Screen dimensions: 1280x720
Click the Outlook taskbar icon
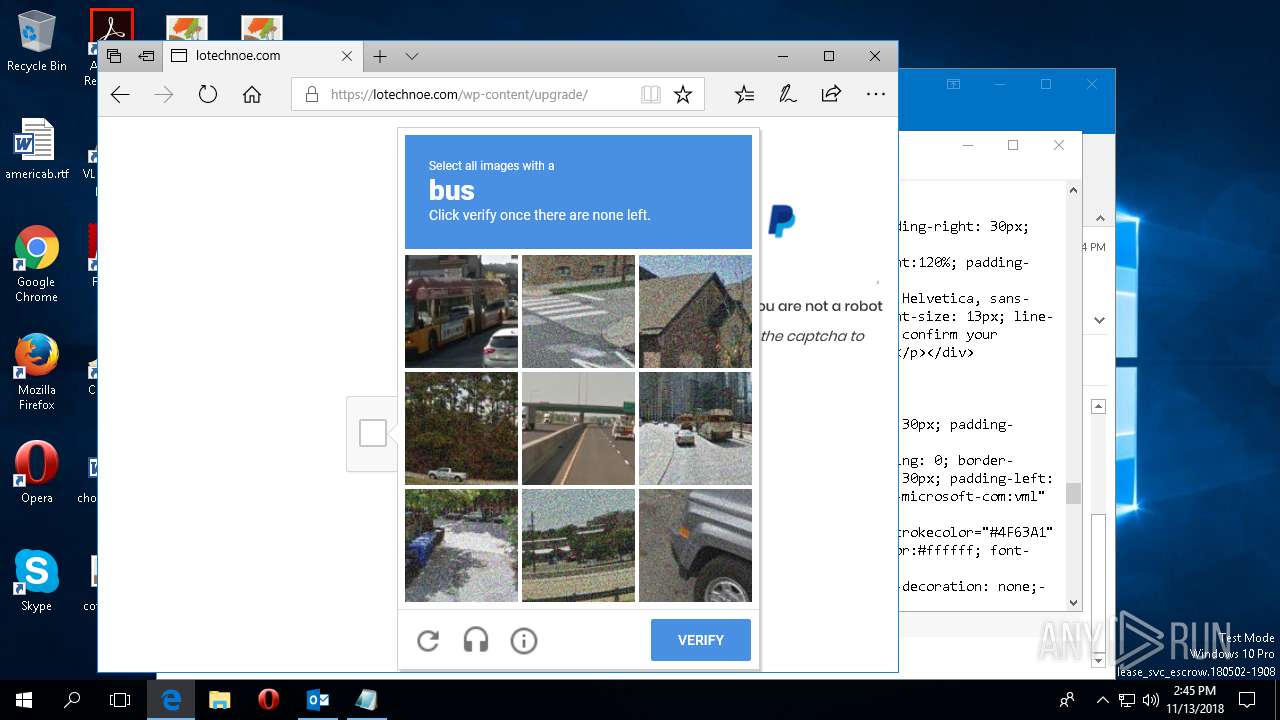tap(318, 700)
